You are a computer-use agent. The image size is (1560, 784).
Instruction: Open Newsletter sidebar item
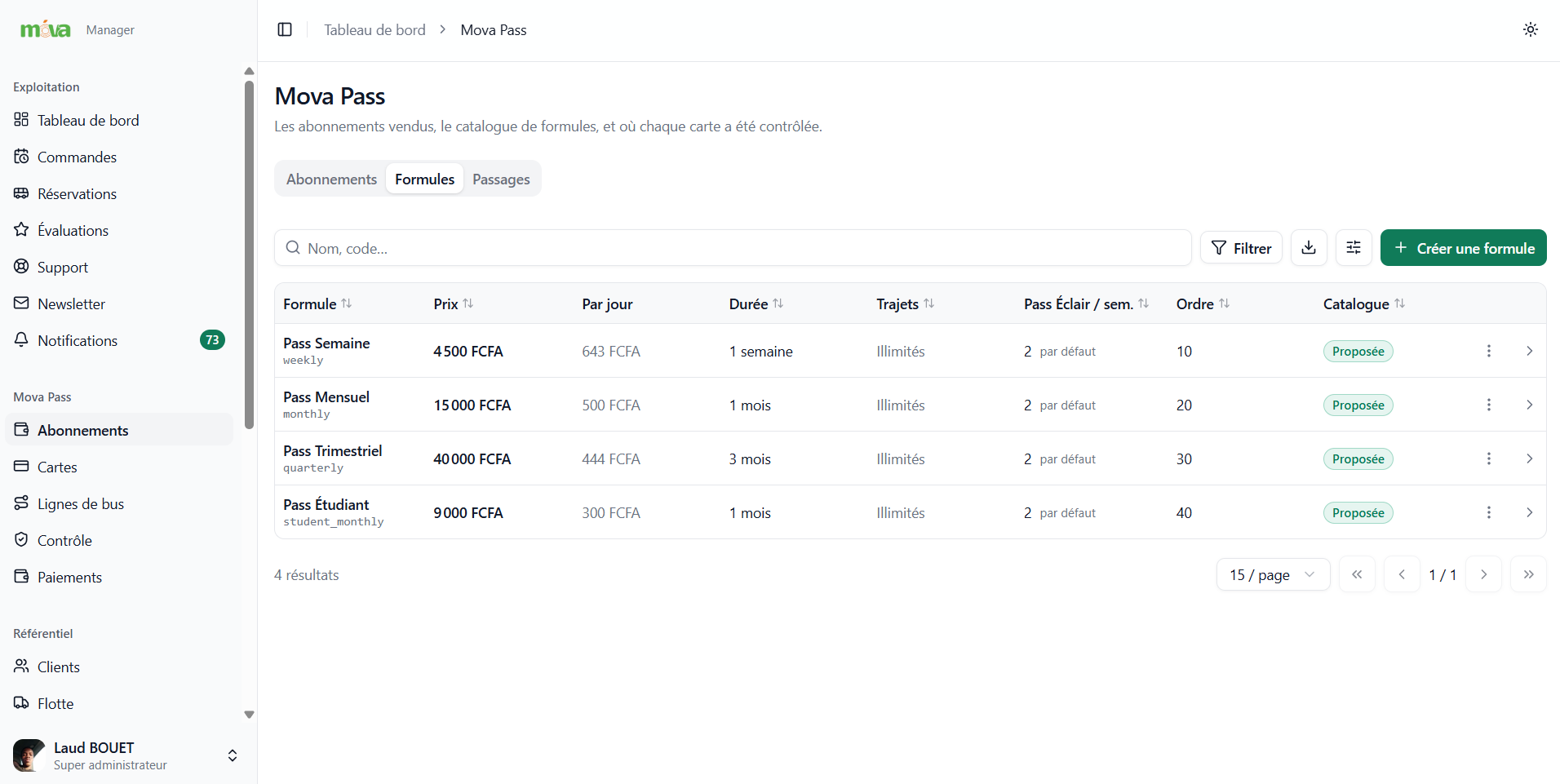tap(119, 303)
